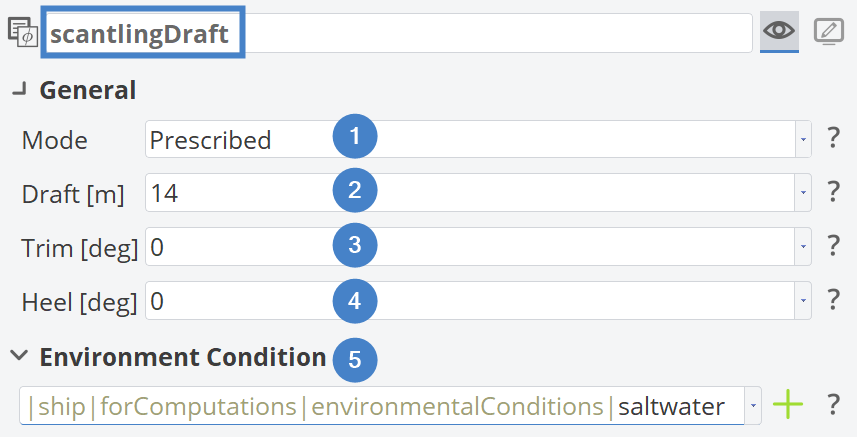The image size is (857, 437).
Task: Click the edit pencil icon at top right
Action: 829,32
